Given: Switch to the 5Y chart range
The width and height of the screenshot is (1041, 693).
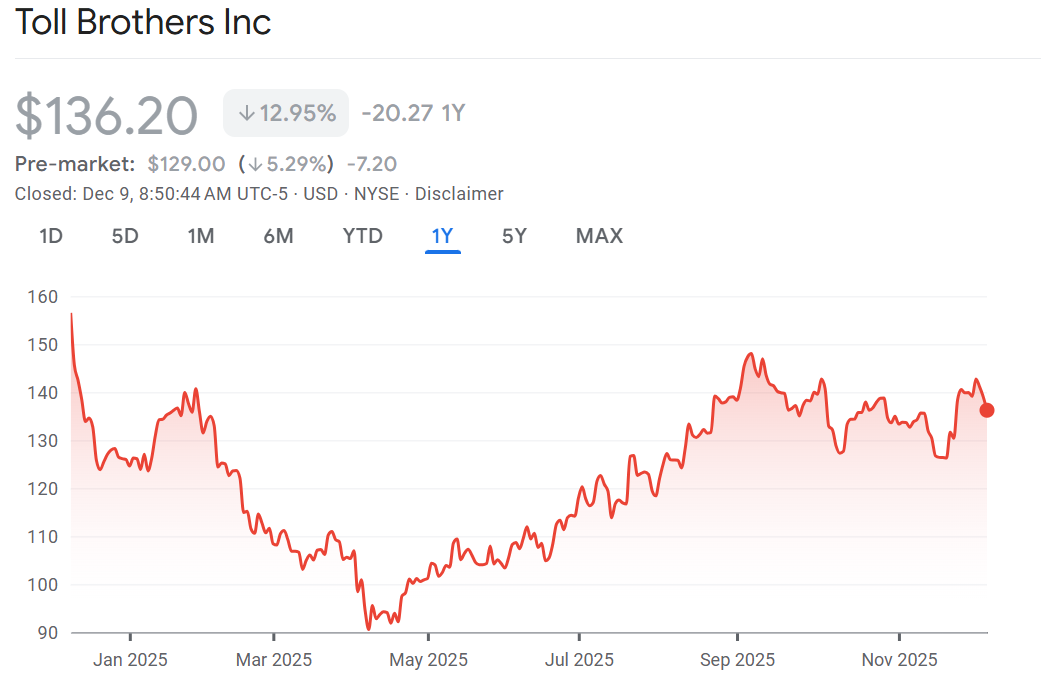Looking at the screenshot, I should [514, 236].
